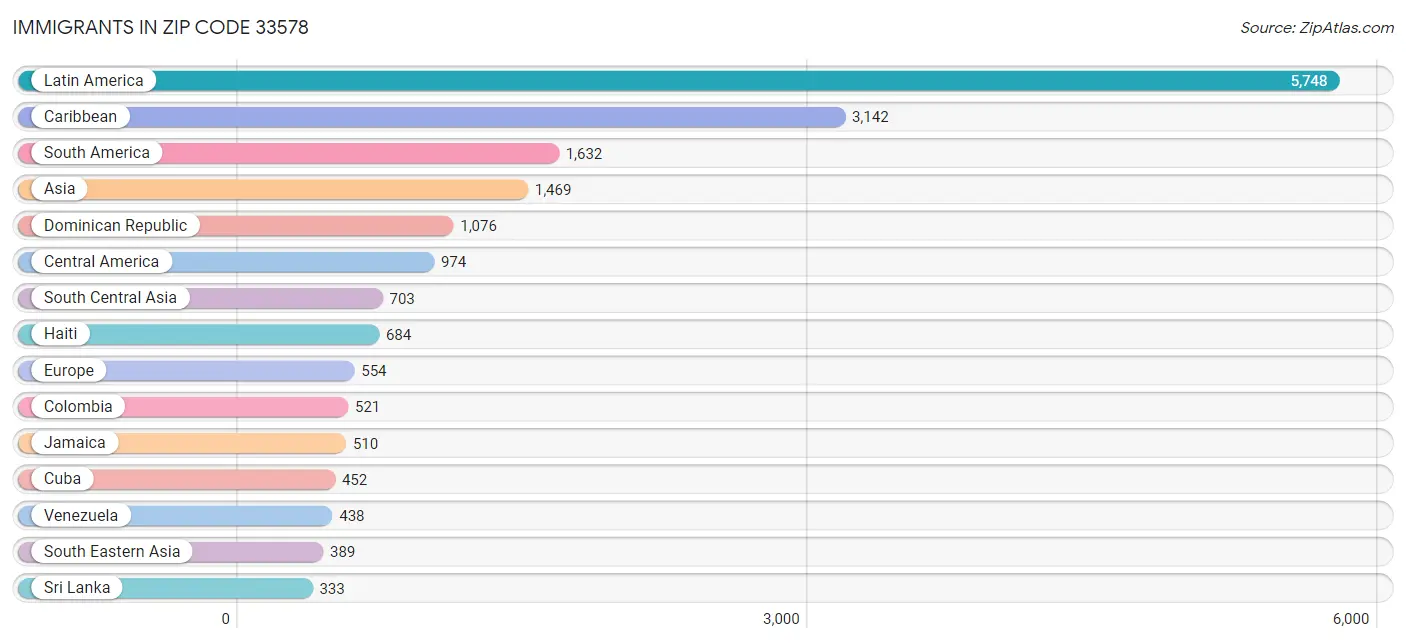1406x643 pixels.
Task: Select the Colombia label pill
Action: click(80, 406)
